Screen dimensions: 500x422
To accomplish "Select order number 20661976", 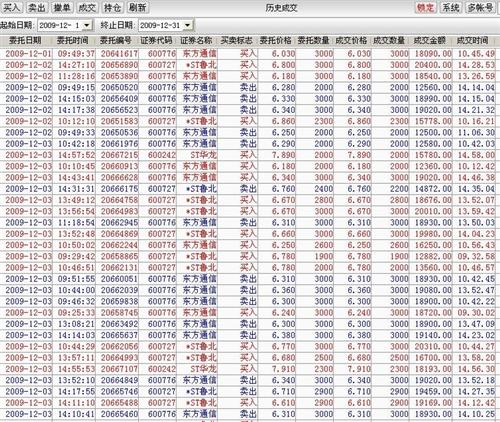I will [119, 144].
